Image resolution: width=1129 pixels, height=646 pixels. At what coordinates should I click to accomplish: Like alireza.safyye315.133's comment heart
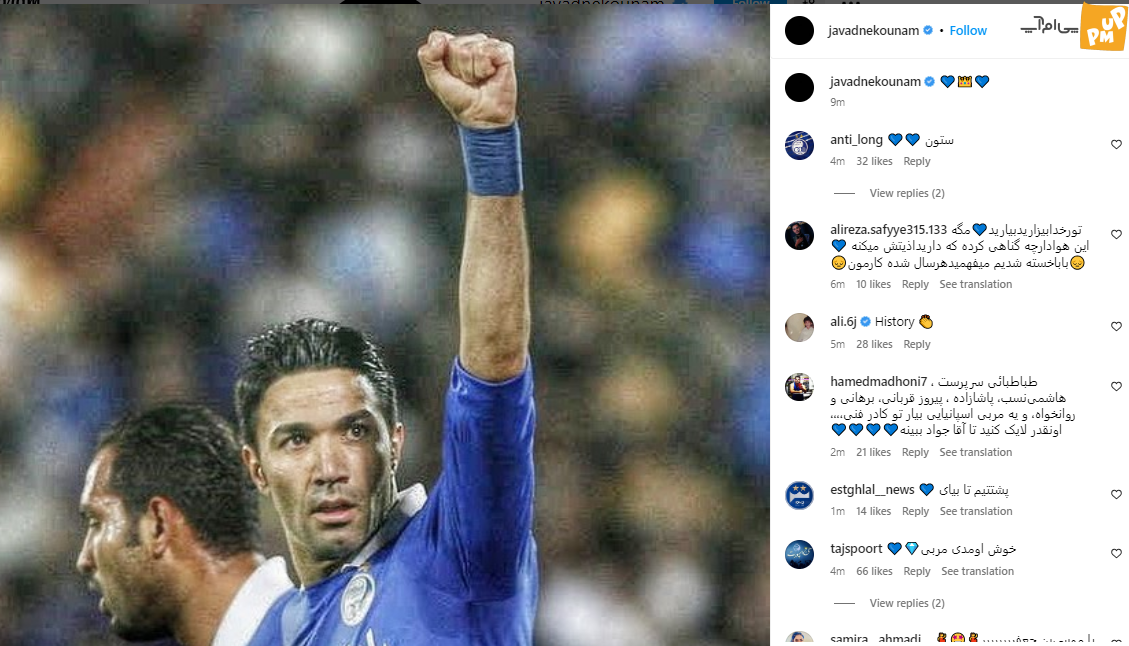[1116, 235]
